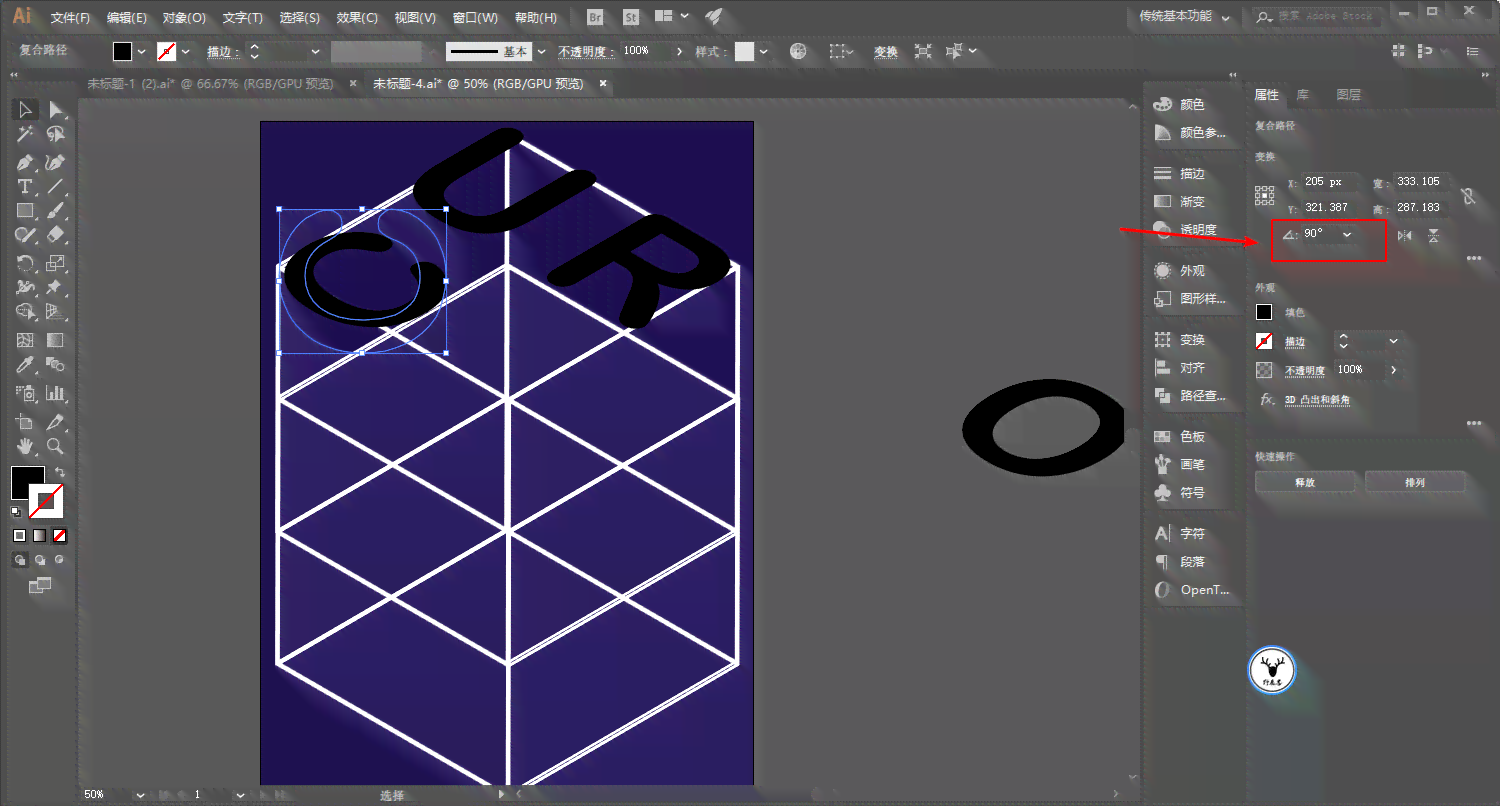Viewport: 1500px width, 806px height.
Task: Click the black fill swatch in Properties panel
Action: coord(1264,312)
